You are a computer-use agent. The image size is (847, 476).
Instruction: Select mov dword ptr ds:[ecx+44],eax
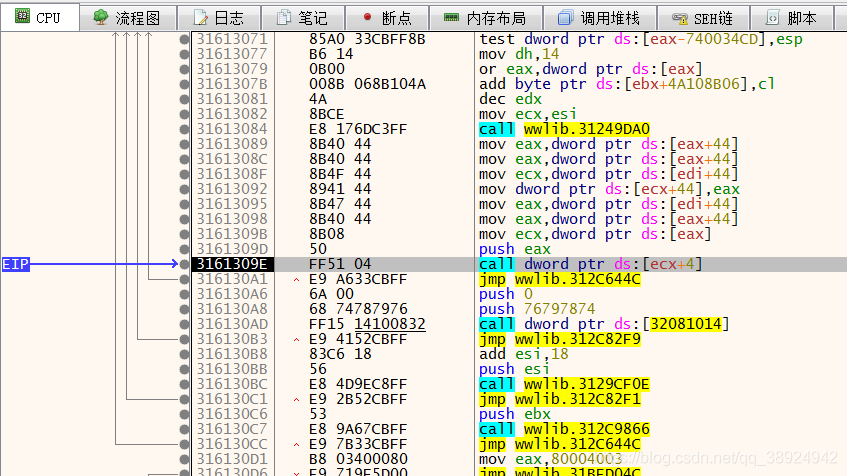point(609,189)
